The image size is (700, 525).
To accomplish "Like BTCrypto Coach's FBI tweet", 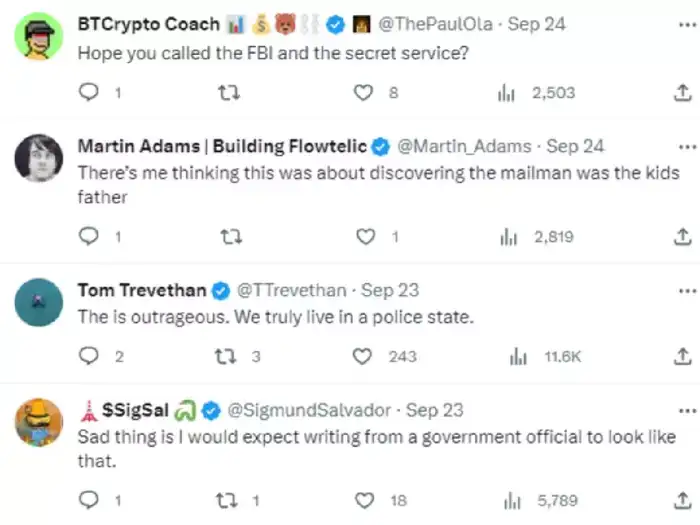I will tap(365, 93).
